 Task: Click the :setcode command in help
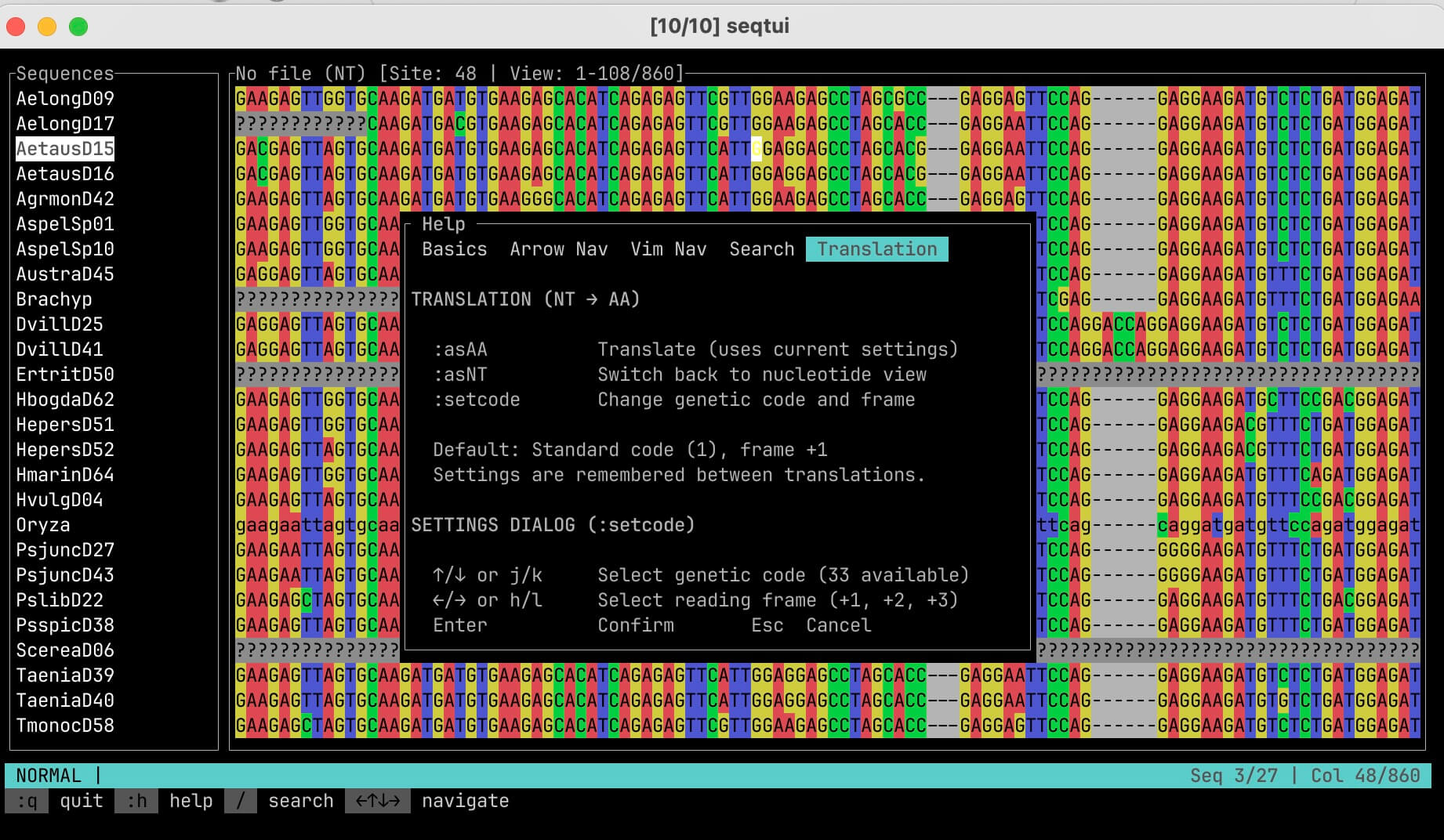click(x=477, y=400)
